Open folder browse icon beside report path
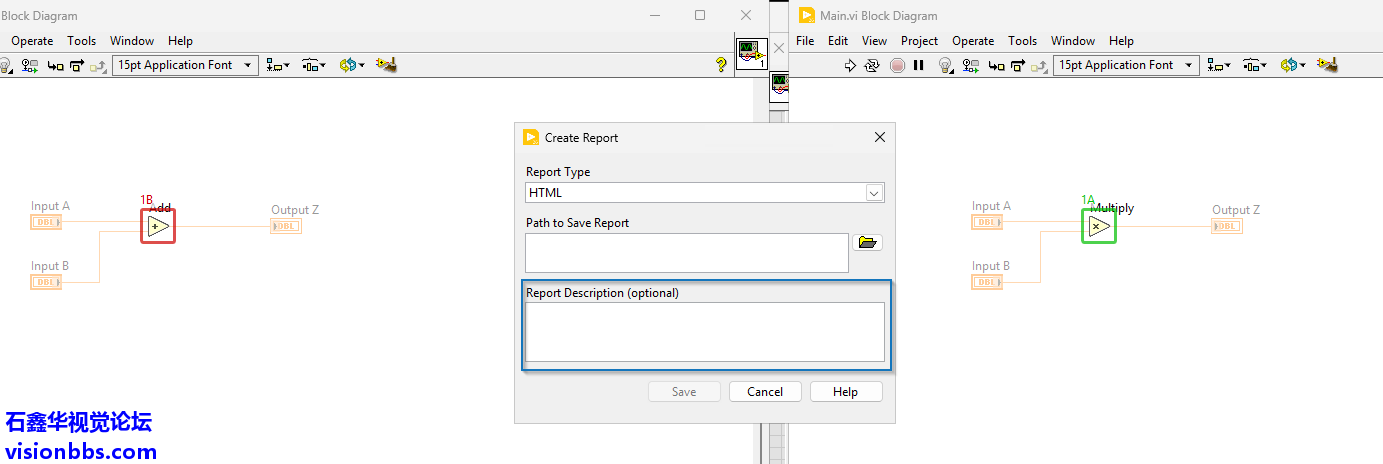The width and height of the screenshot is (1383, 464). point(867,242)
